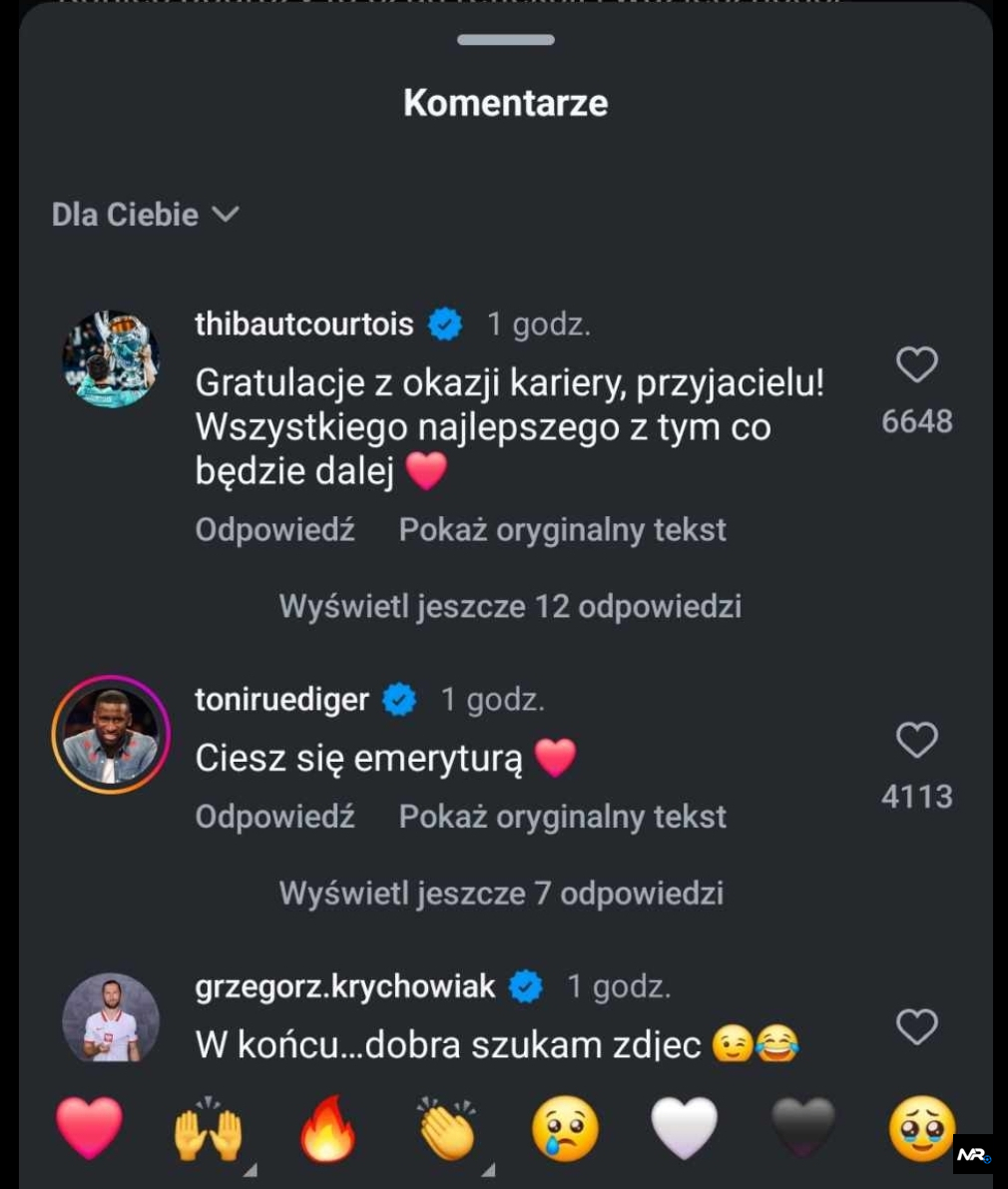This screenshot has width=1008, height=1189.
Task: Tap the crying face emoji reaction
Action: (565, 1129)
